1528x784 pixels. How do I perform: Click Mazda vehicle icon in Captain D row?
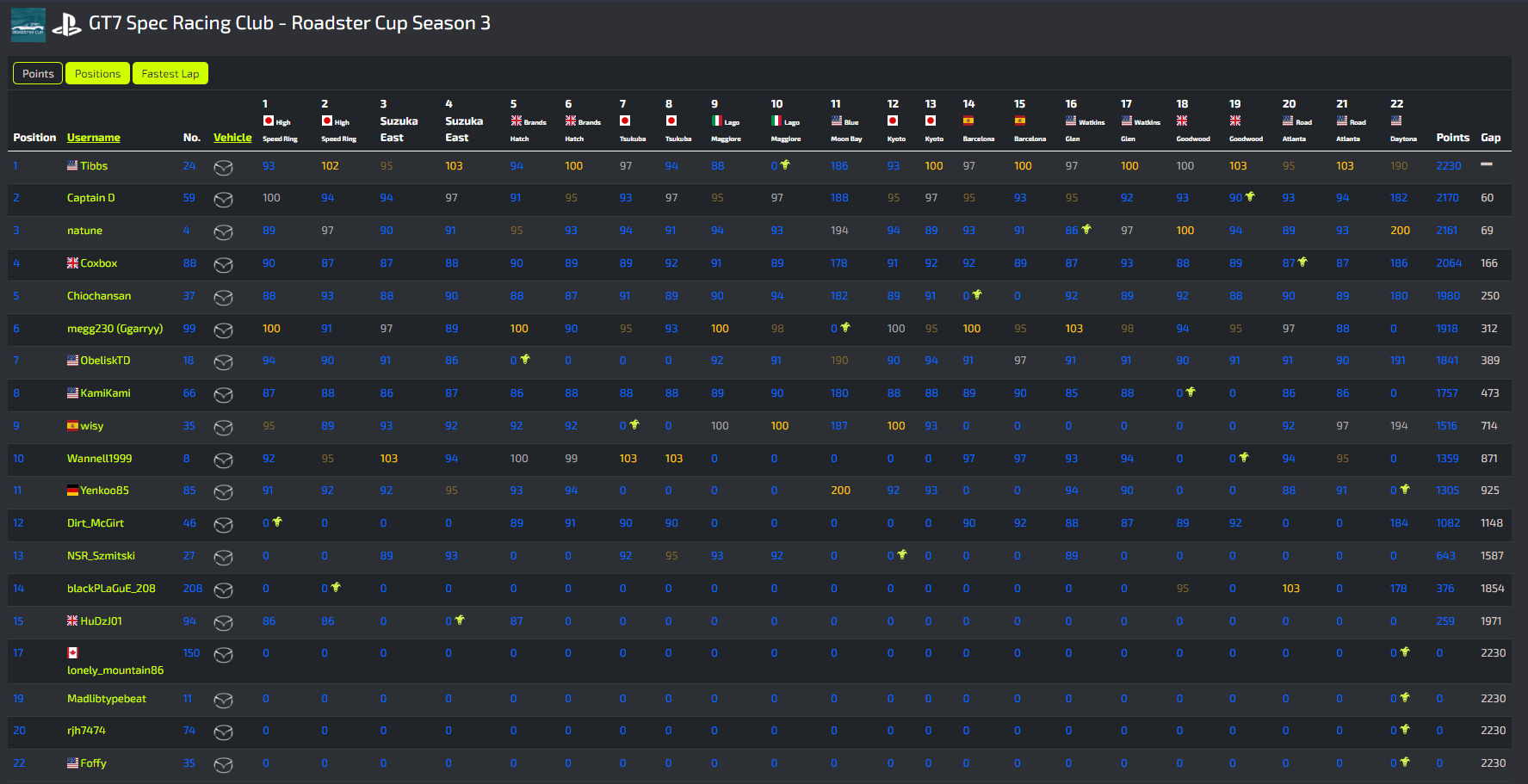point(224,200)
